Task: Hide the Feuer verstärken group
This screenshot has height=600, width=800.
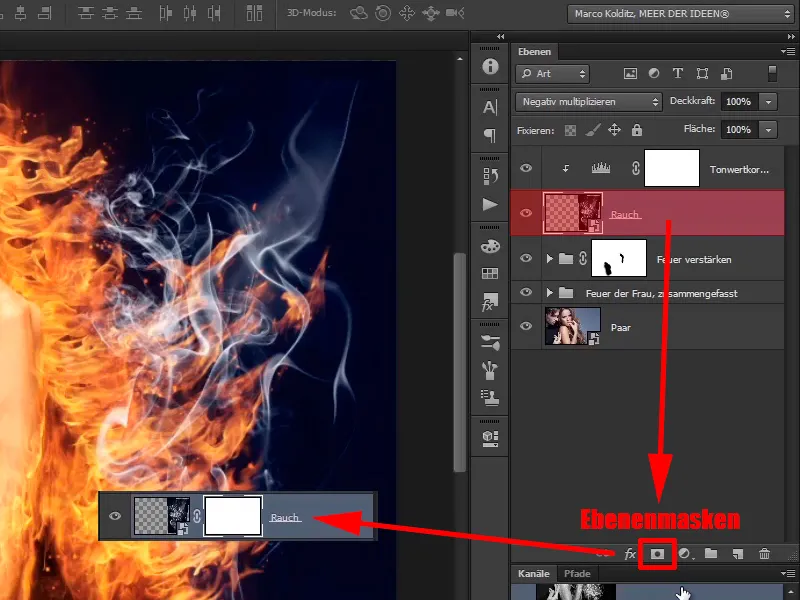Action: 526,258
